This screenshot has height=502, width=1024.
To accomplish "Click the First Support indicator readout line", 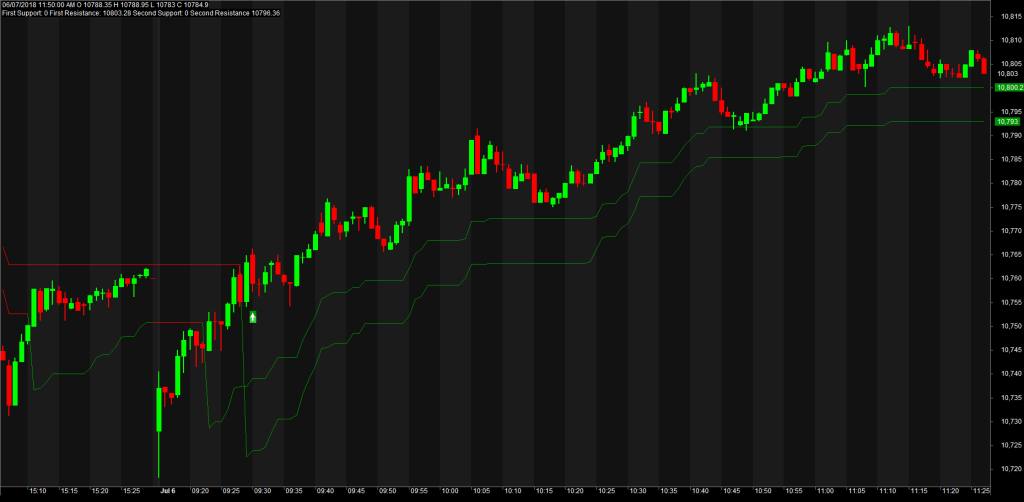I will (140, 12).
